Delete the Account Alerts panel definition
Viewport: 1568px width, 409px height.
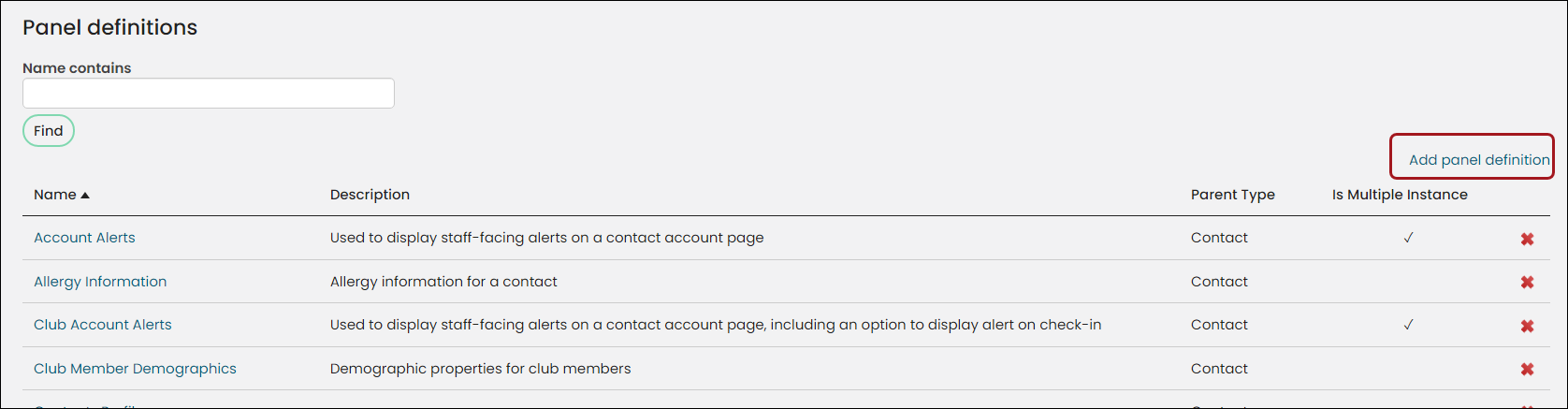pos(1527,239)
